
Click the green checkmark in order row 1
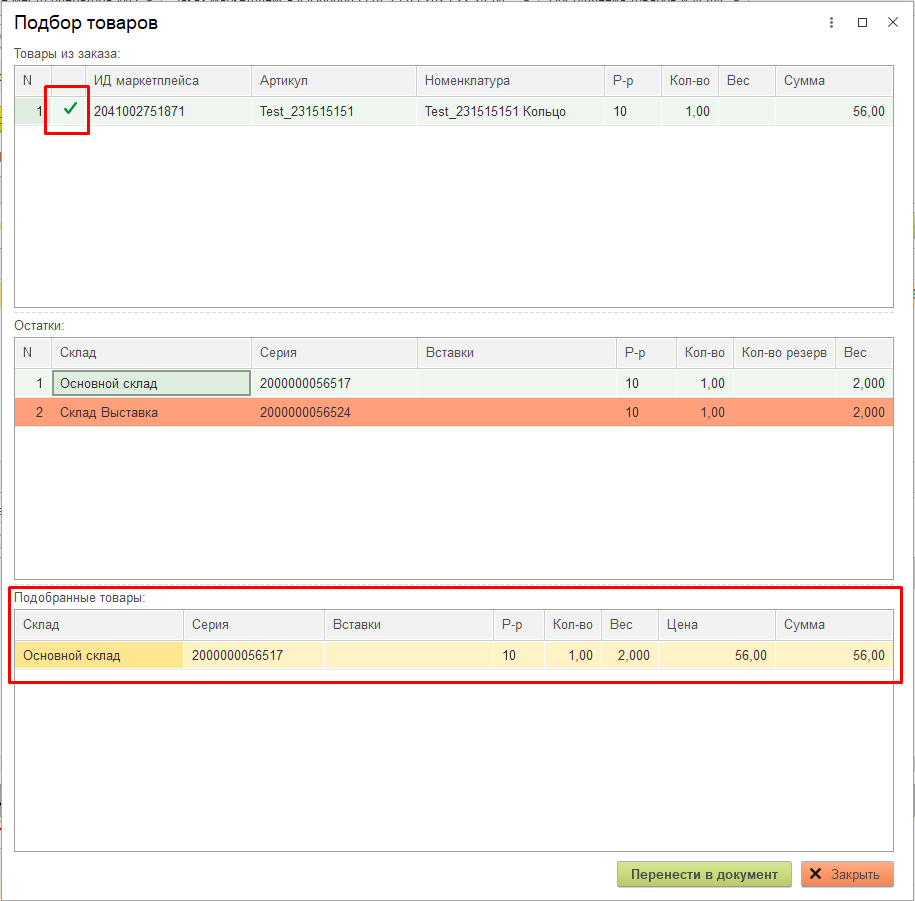pos(70,109)
